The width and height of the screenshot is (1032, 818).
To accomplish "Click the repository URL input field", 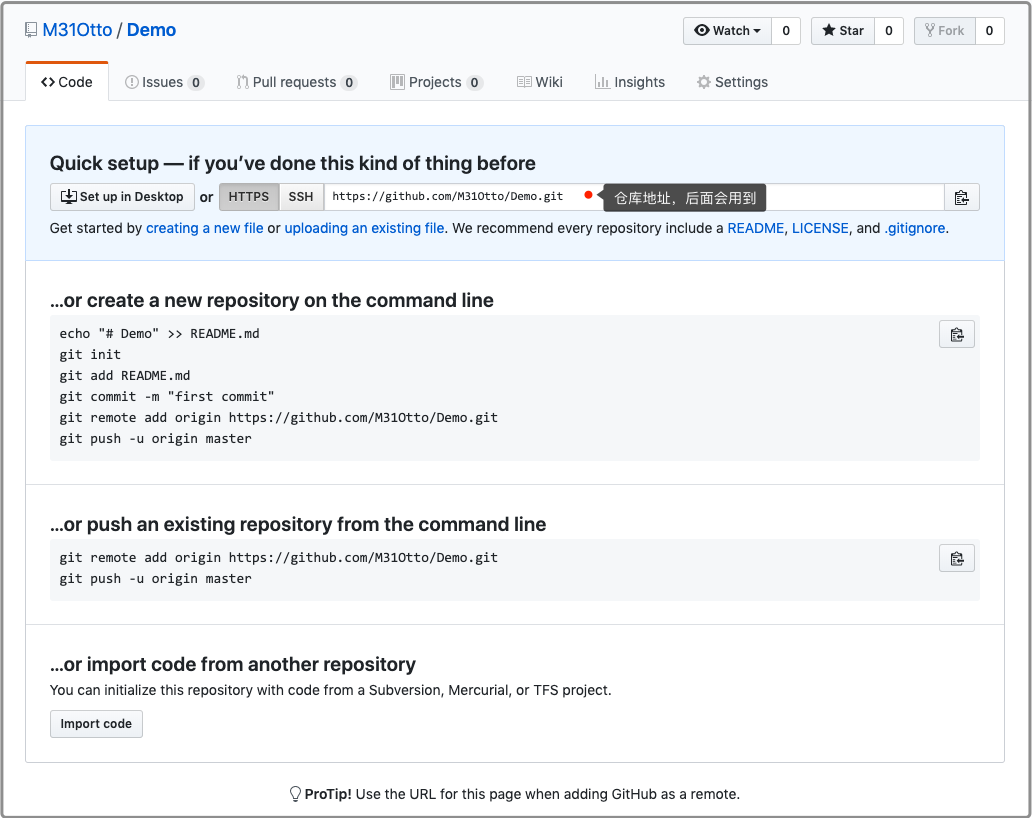I will pyautogui.click(x=634, y=197).
